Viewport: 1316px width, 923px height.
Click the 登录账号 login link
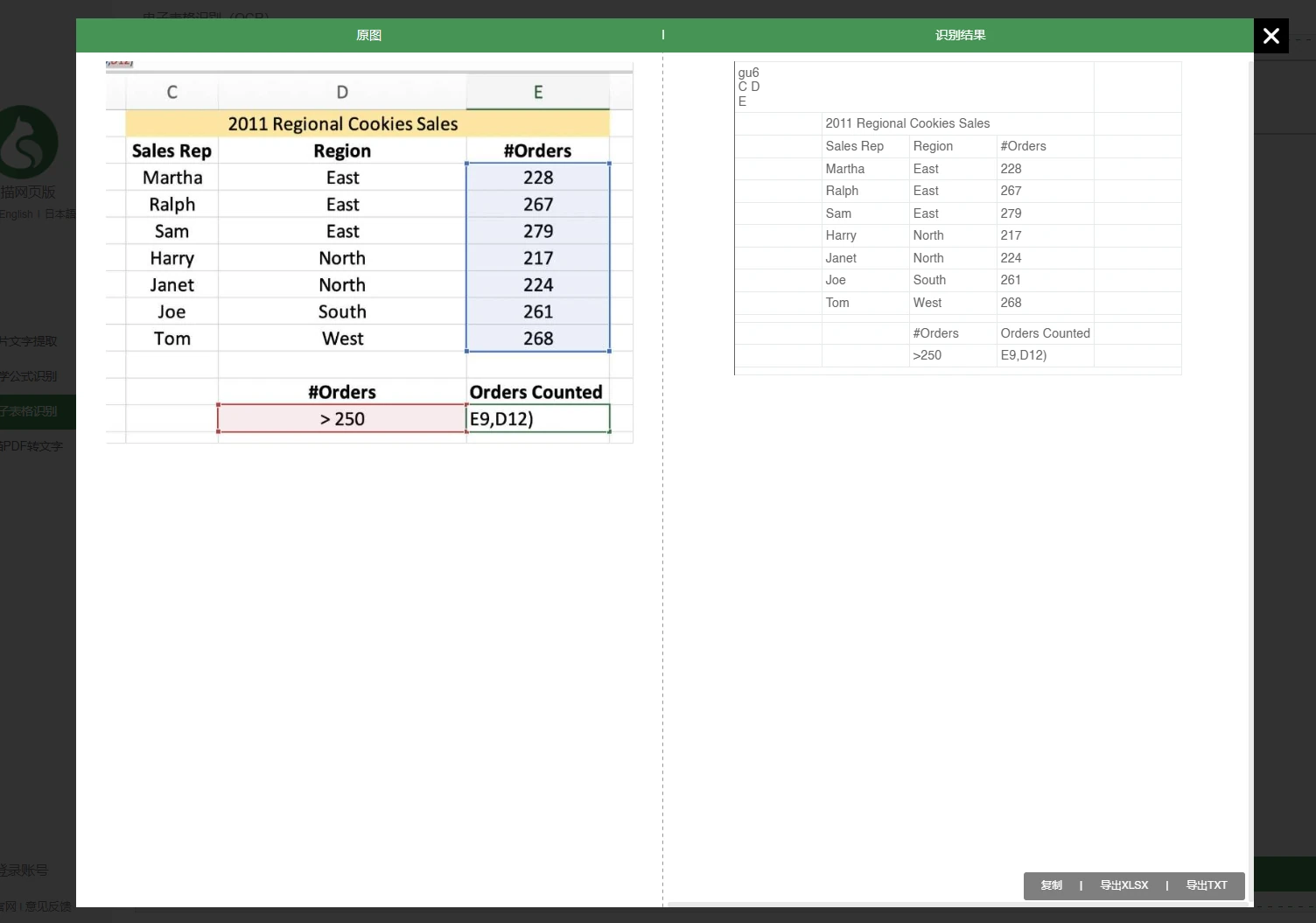(x=24, y=871)
